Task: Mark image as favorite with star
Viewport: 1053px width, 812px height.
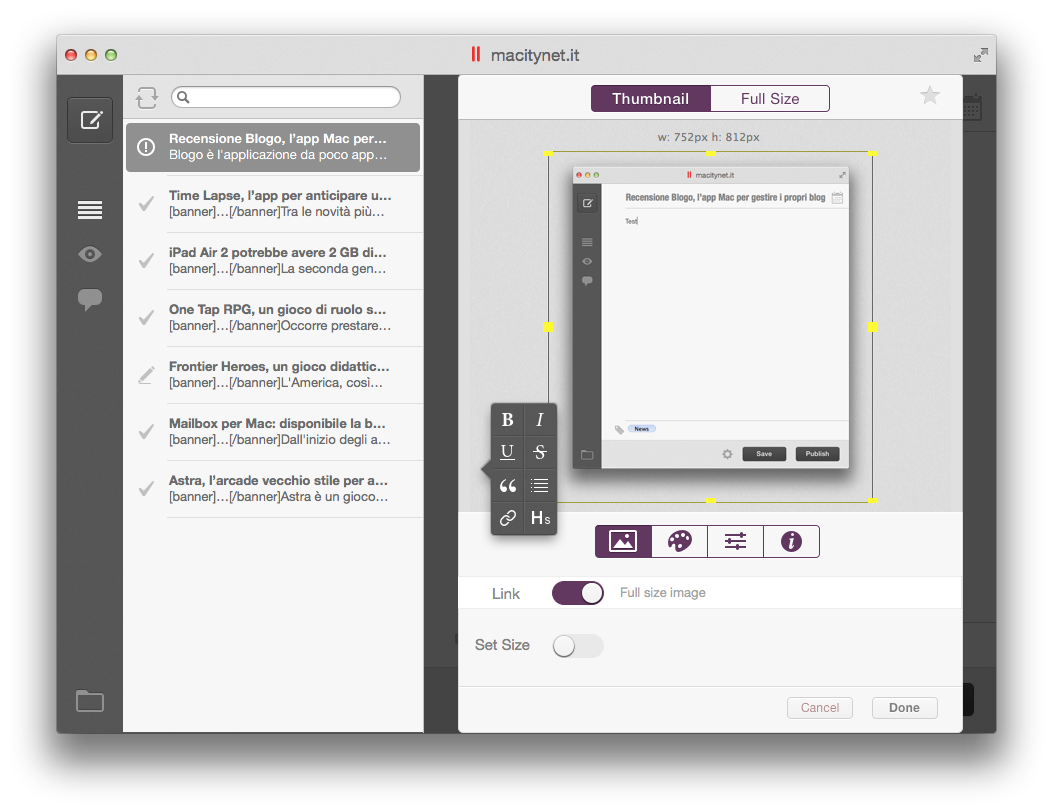Action: (x=929, y=95)
